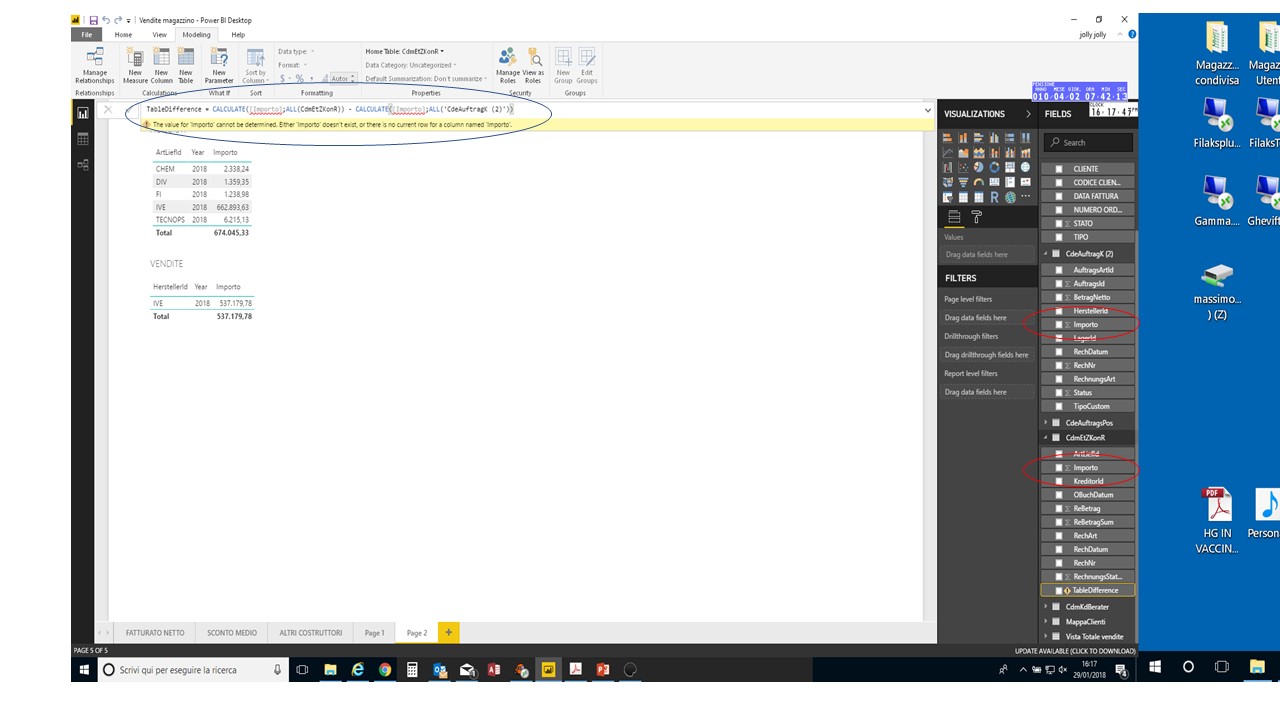Open the Format paint roller tab

(x=977, y=216)
